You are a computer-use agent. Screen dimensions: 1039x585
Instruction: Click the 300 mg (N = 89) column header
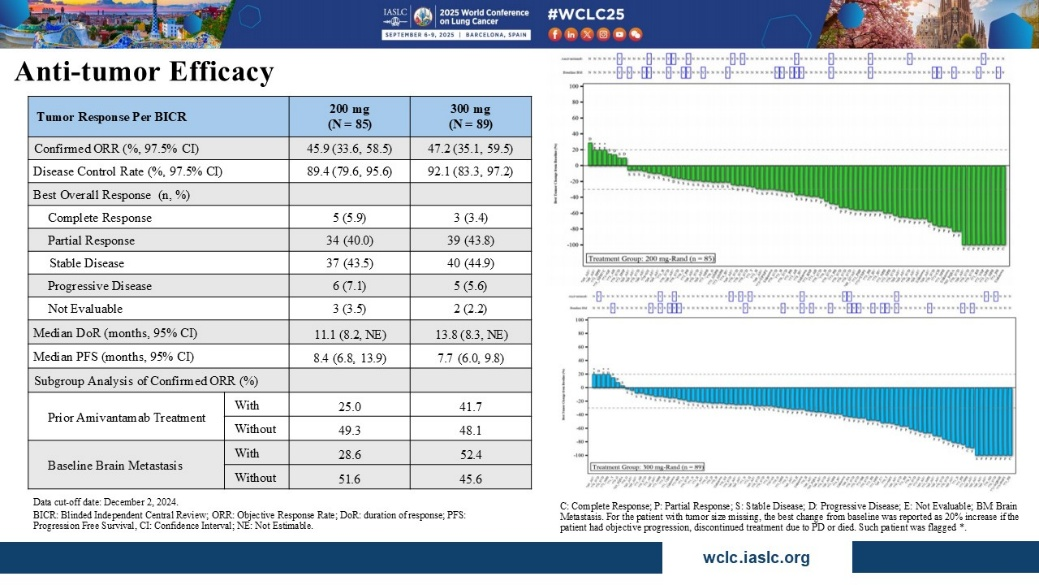pos(469,117)
